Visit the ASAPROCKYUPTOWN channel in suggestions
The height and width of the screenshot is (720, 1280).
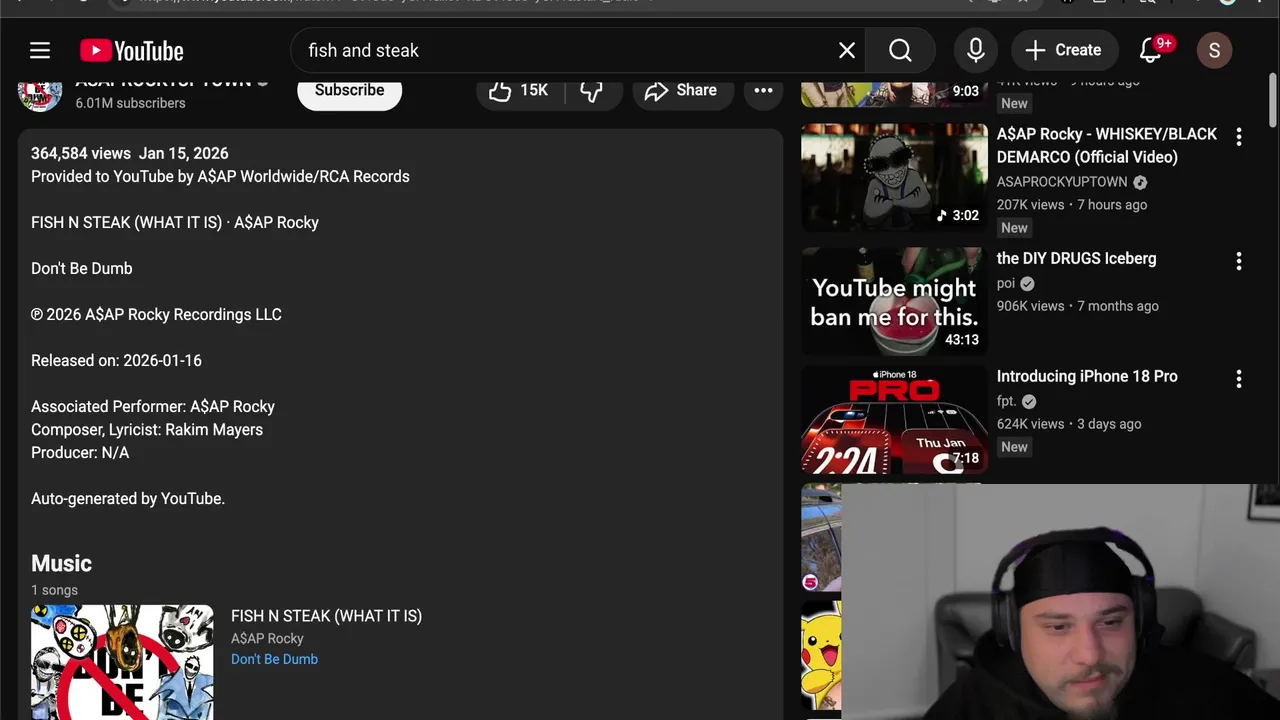(x=1062, y=182)
